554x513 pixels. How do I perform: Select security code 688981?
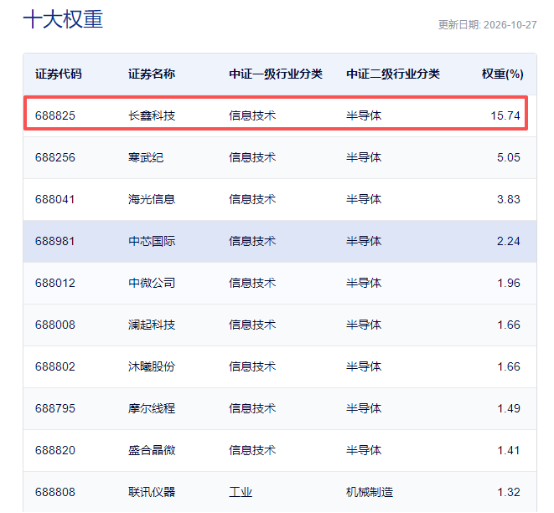[55, 241]
